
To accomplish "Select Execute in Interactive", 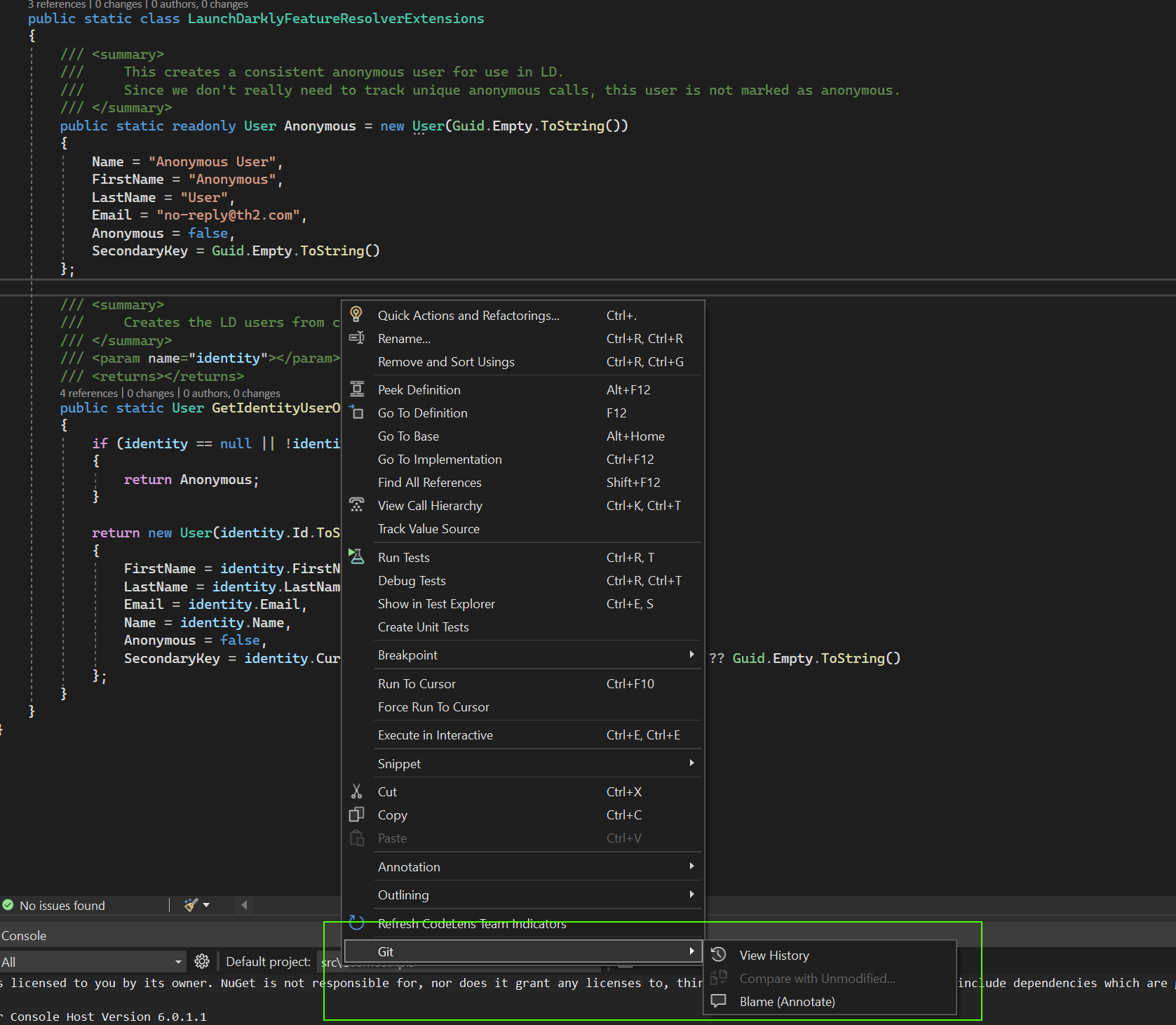I will [x=522, y=735].
